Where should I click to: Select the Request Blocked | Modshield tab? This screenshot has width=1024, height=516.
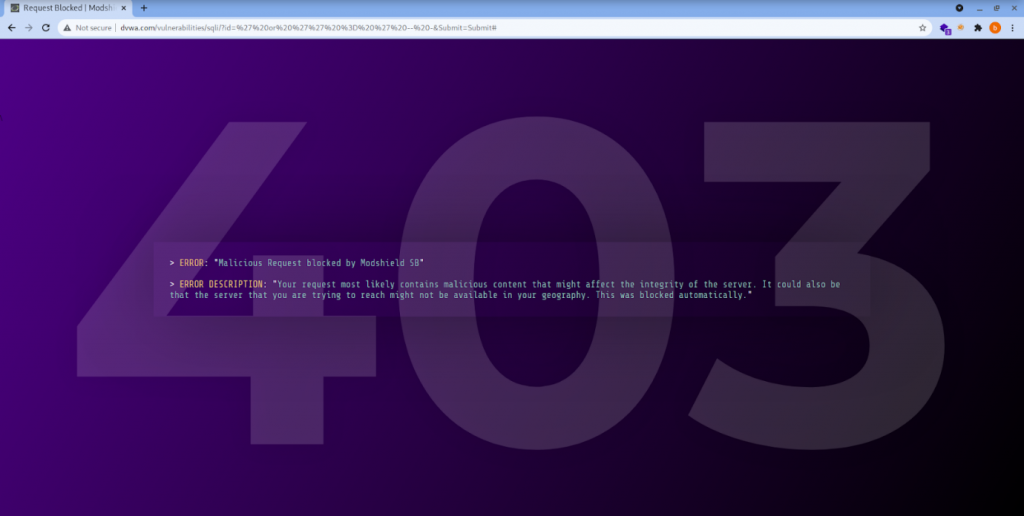[x=68, y=8]
